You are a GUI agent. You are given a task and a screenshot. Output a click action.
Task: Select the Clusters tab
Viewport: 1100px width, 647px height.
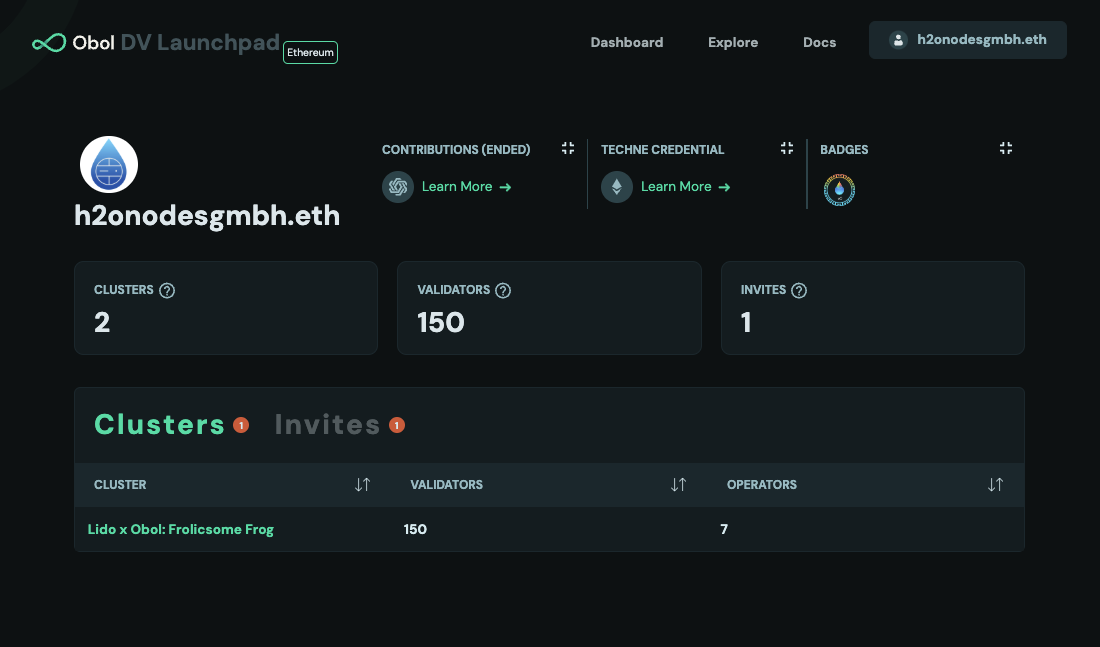click(x=159, y=425)
